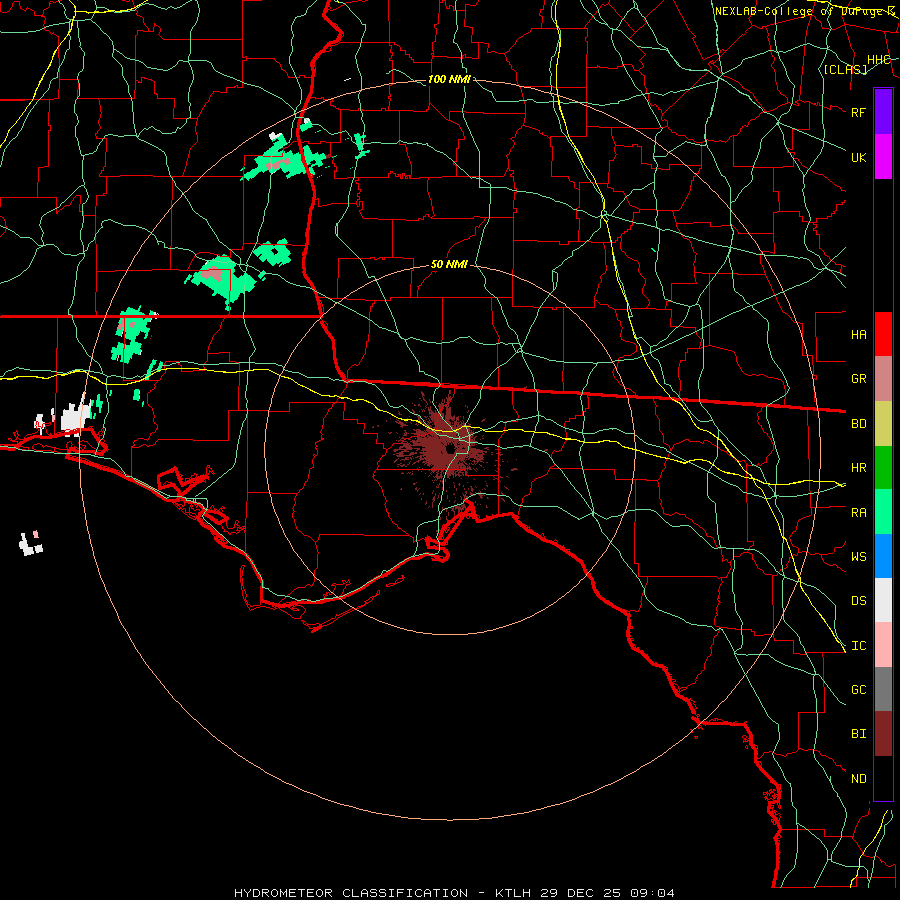Select the light pink IC legend swatch
Screen dimensions: 900x900
click(x=883, y=645)
